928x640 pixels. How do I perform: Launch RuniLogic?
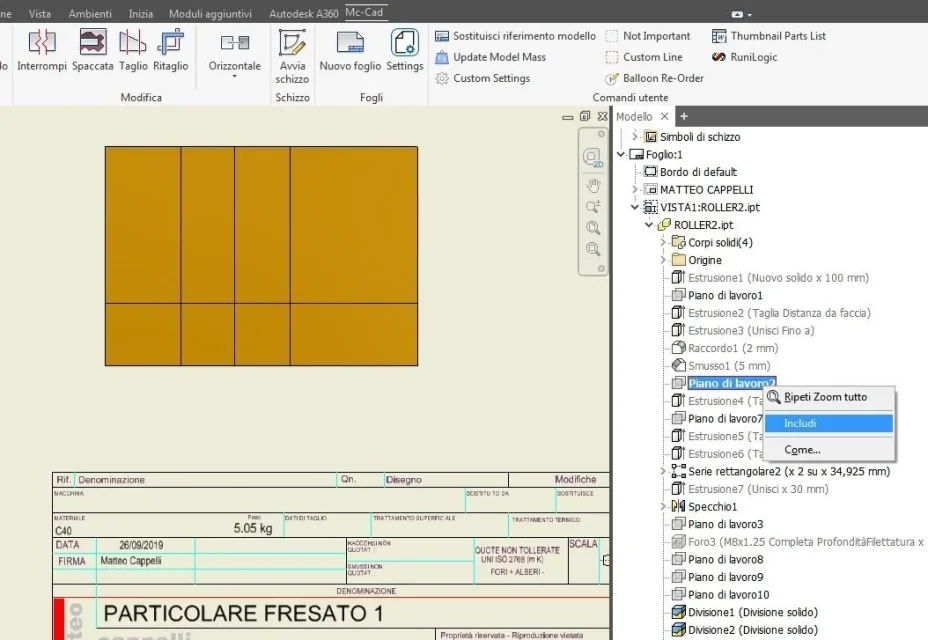[x=745, y=57]
